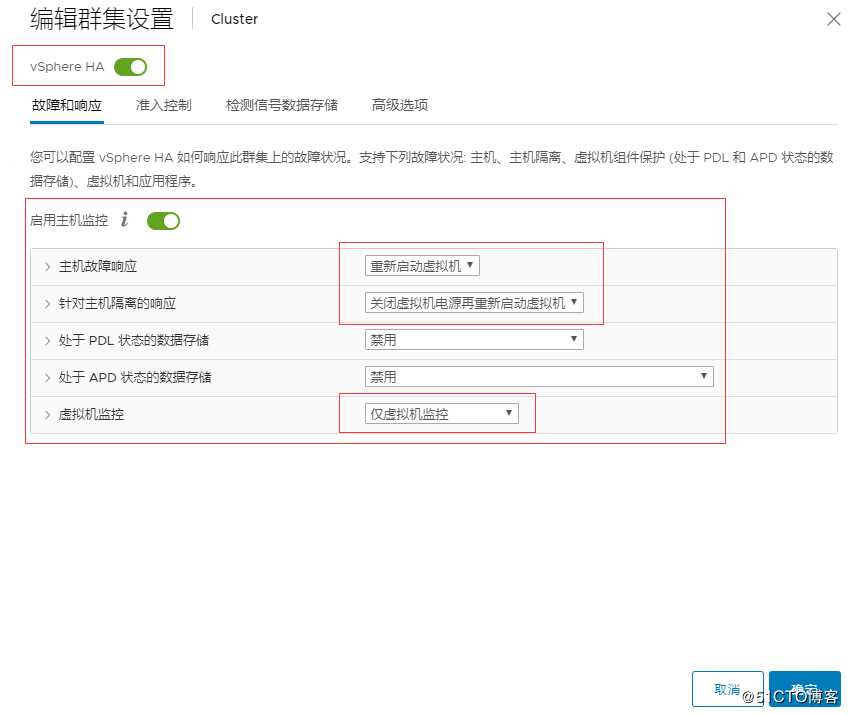Expand the 处于 PDL 状态的数据存储 row
This screenshot has height=714, width=849.
48,340
